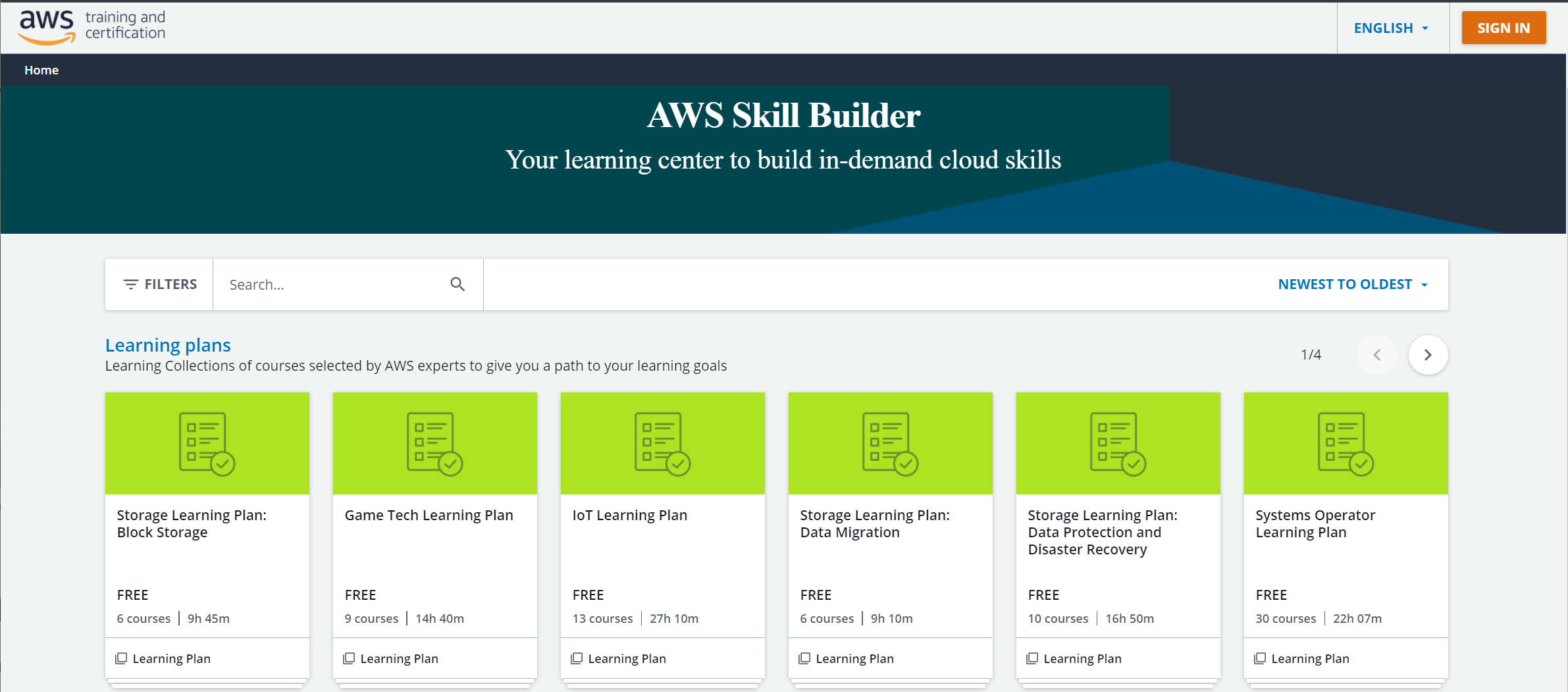Click the AWS training and certification logo
The image size is (1568, 692).
click(92, 27)
